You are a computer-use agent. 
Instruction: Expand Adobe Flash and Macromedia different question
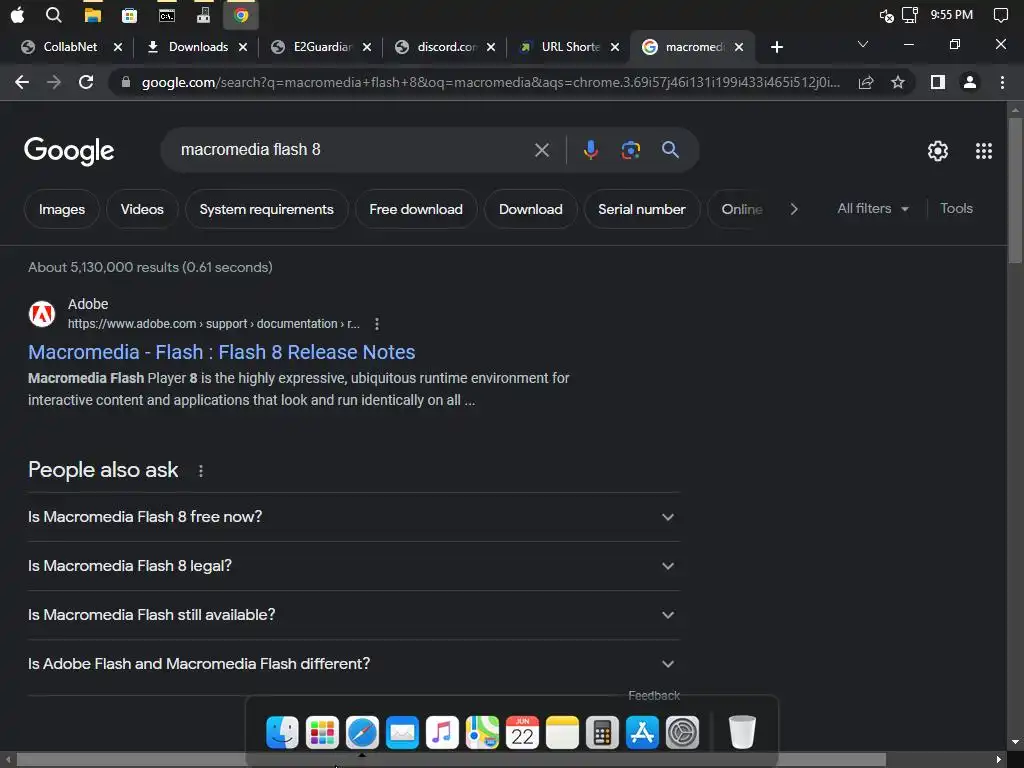click(x=353, y=664)
